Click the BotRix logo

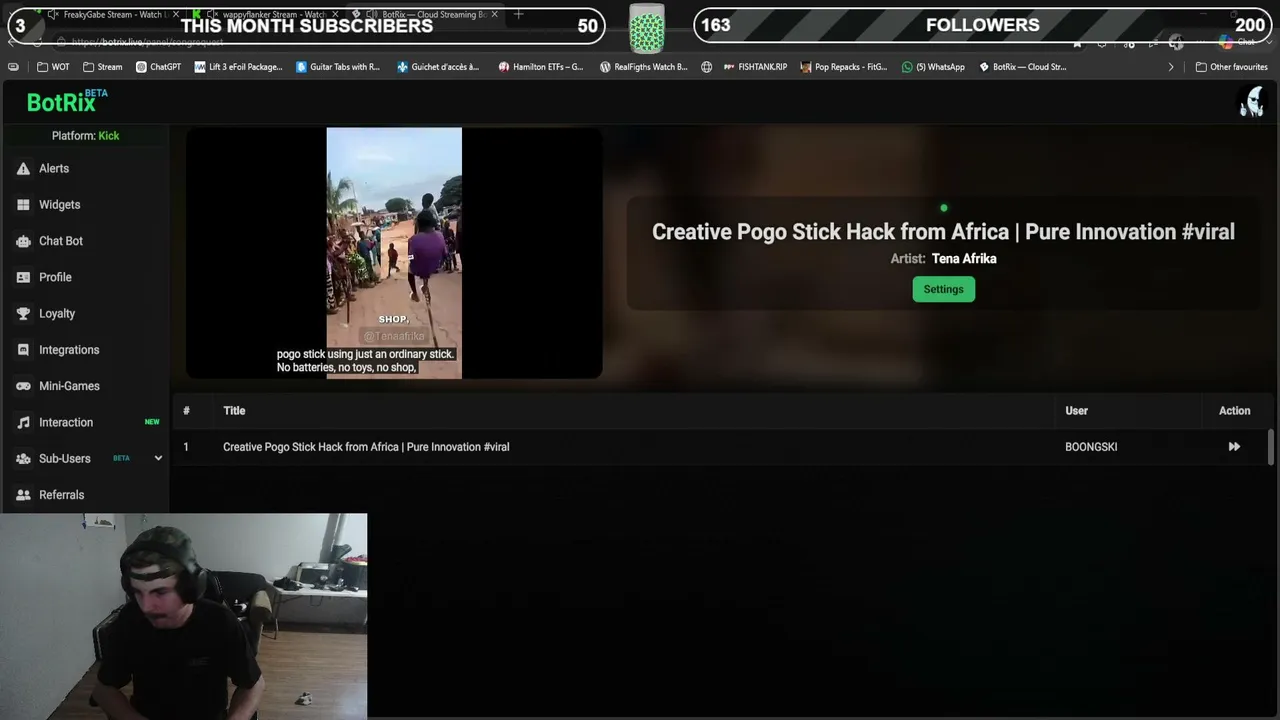[x=66, y=101]
